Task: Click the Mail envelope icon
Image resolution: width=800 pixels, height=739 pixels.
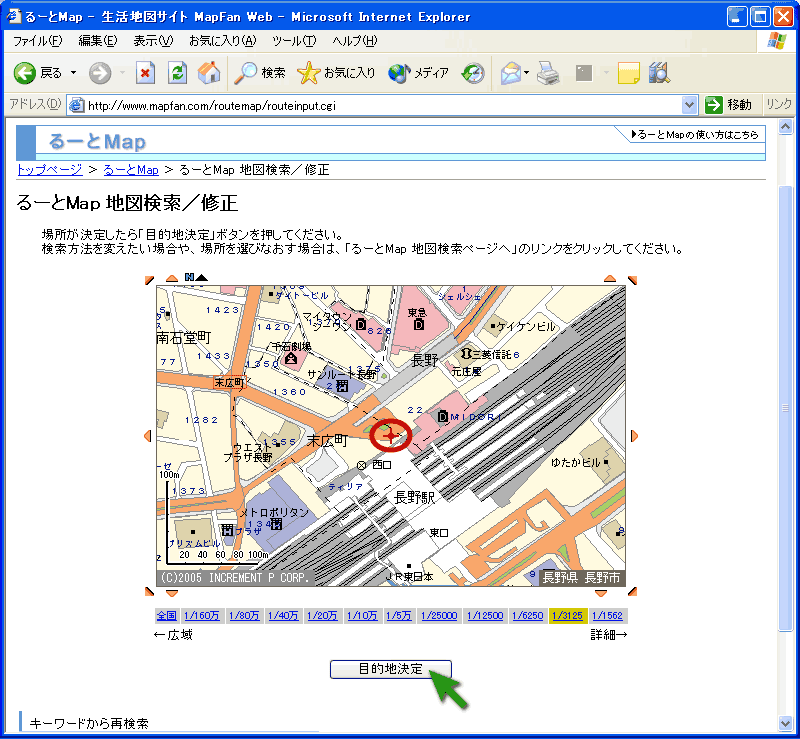Action: [x=510, y=73]
